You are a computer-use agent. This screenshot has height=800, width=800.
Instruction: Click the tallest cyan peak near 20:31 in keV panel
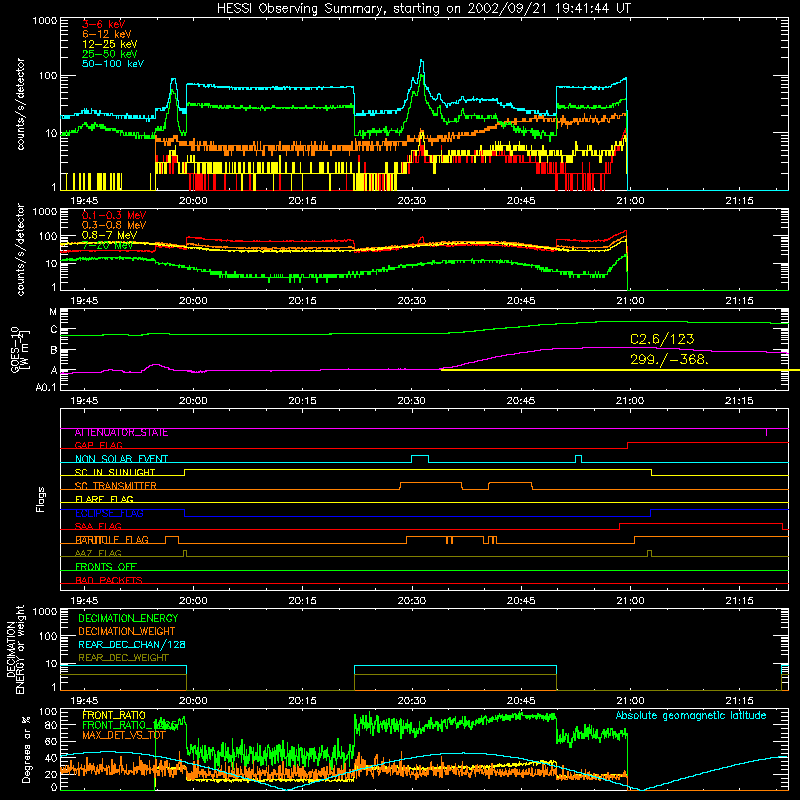pos(421,62)
